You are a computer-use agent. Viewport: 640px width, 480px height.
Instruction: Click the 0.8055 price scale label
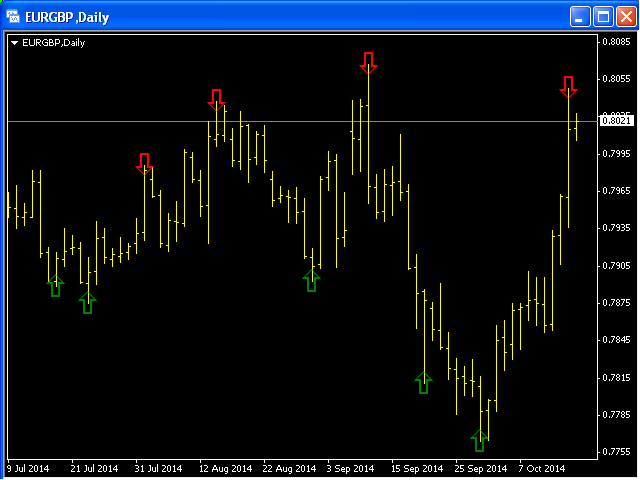coord(616,79)
